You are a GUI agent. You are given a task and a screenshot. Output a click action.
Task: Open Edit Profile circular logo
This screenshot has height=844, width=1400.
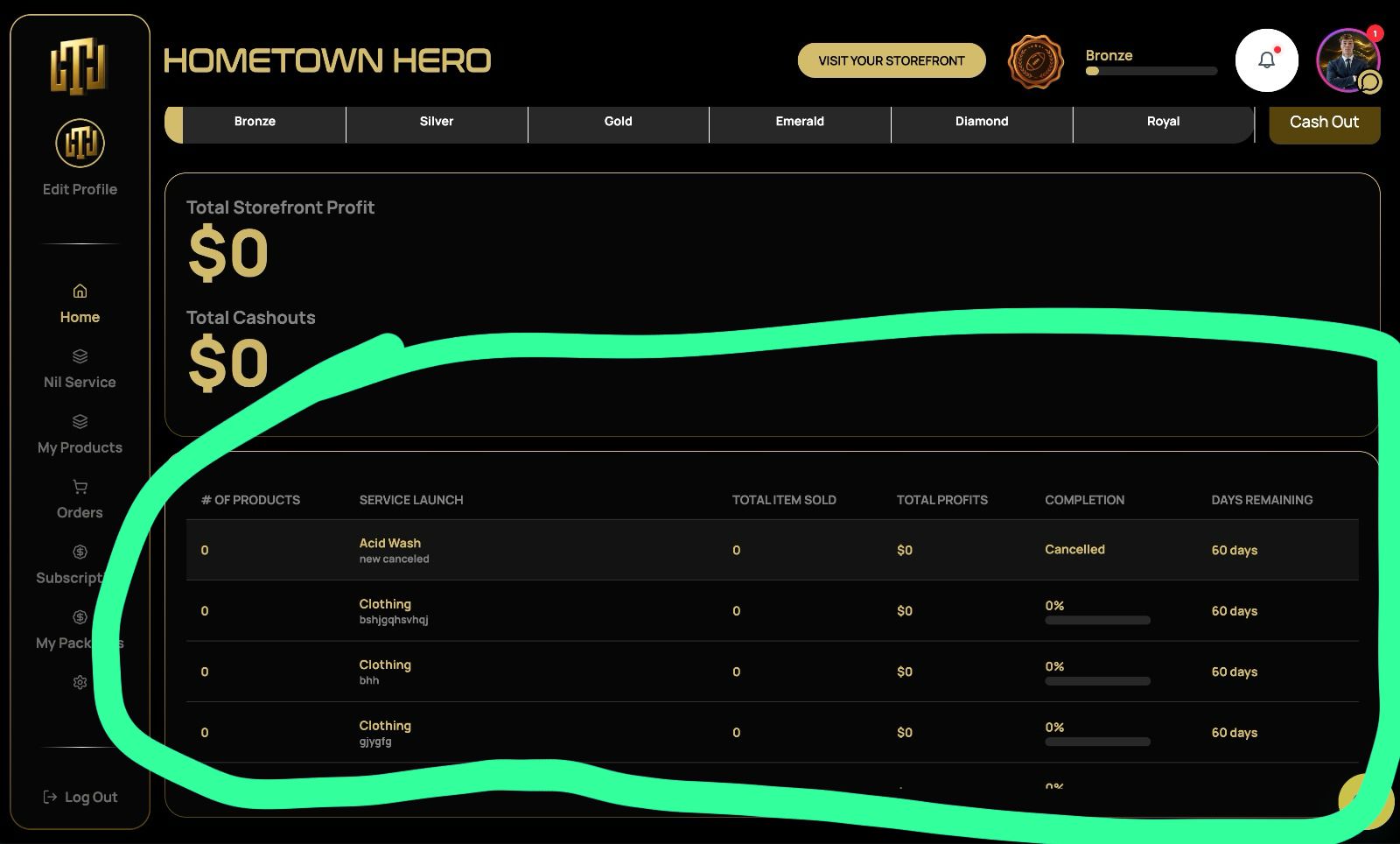(80, 143)
